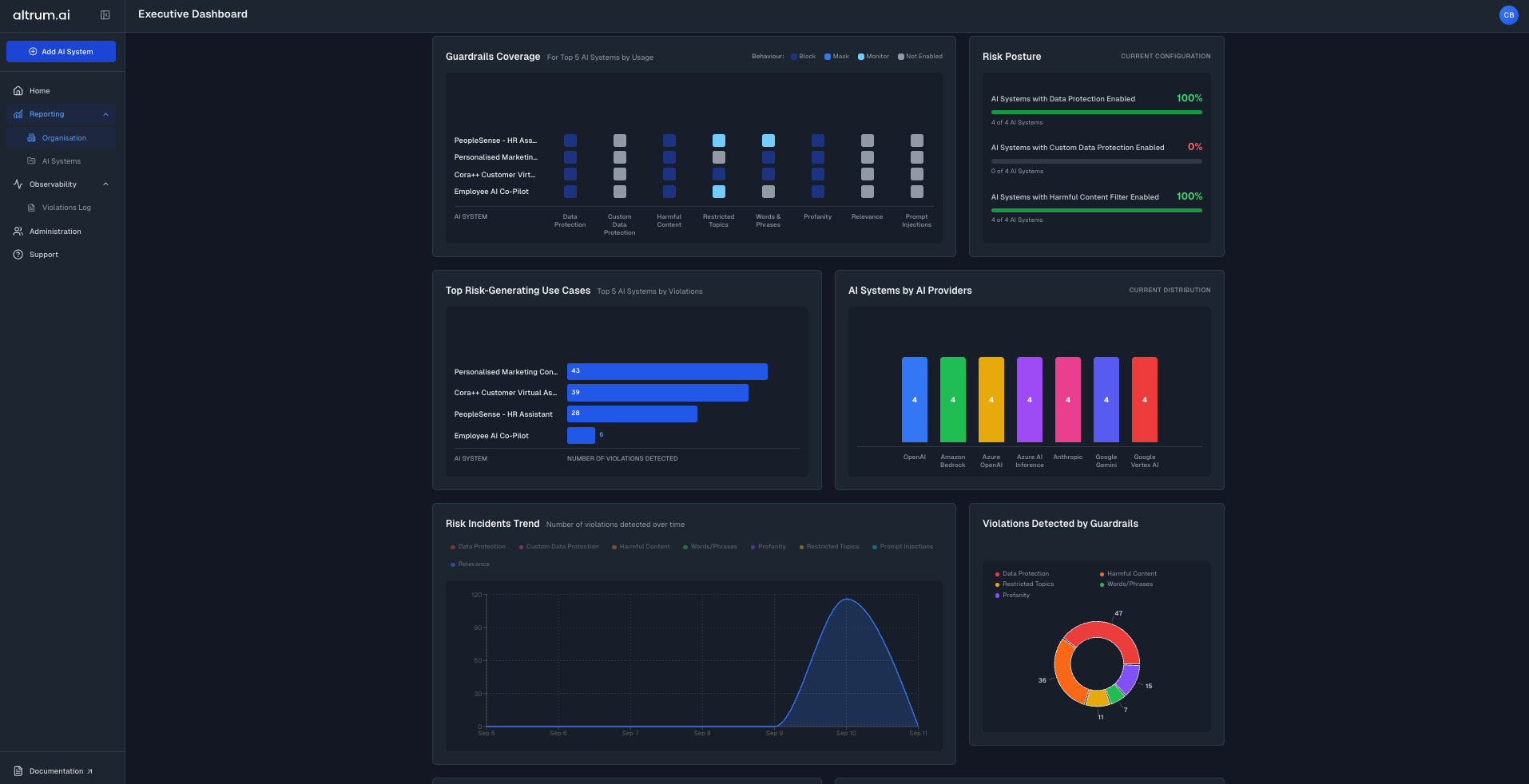The image size is (1529, 784).
Task: Collapse the Observability section chevron
Action: click(x=105, y=184)
